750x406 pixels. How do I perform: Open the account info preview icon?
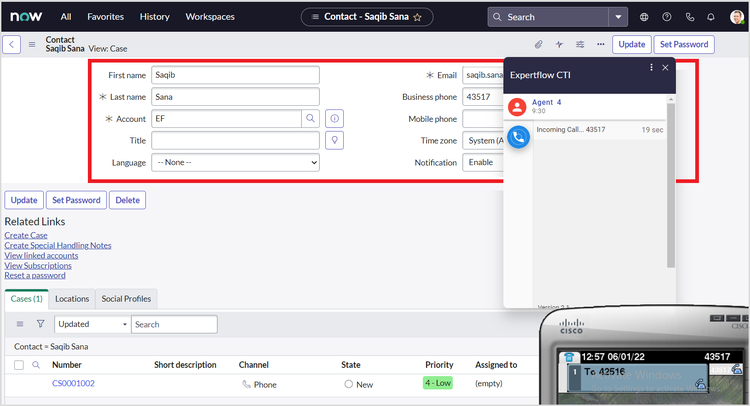click(x=335, y=118)
